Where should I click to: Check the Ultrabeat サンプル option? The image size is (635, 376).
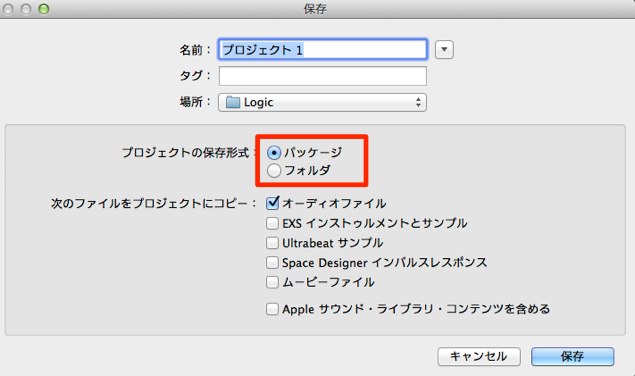272,243
